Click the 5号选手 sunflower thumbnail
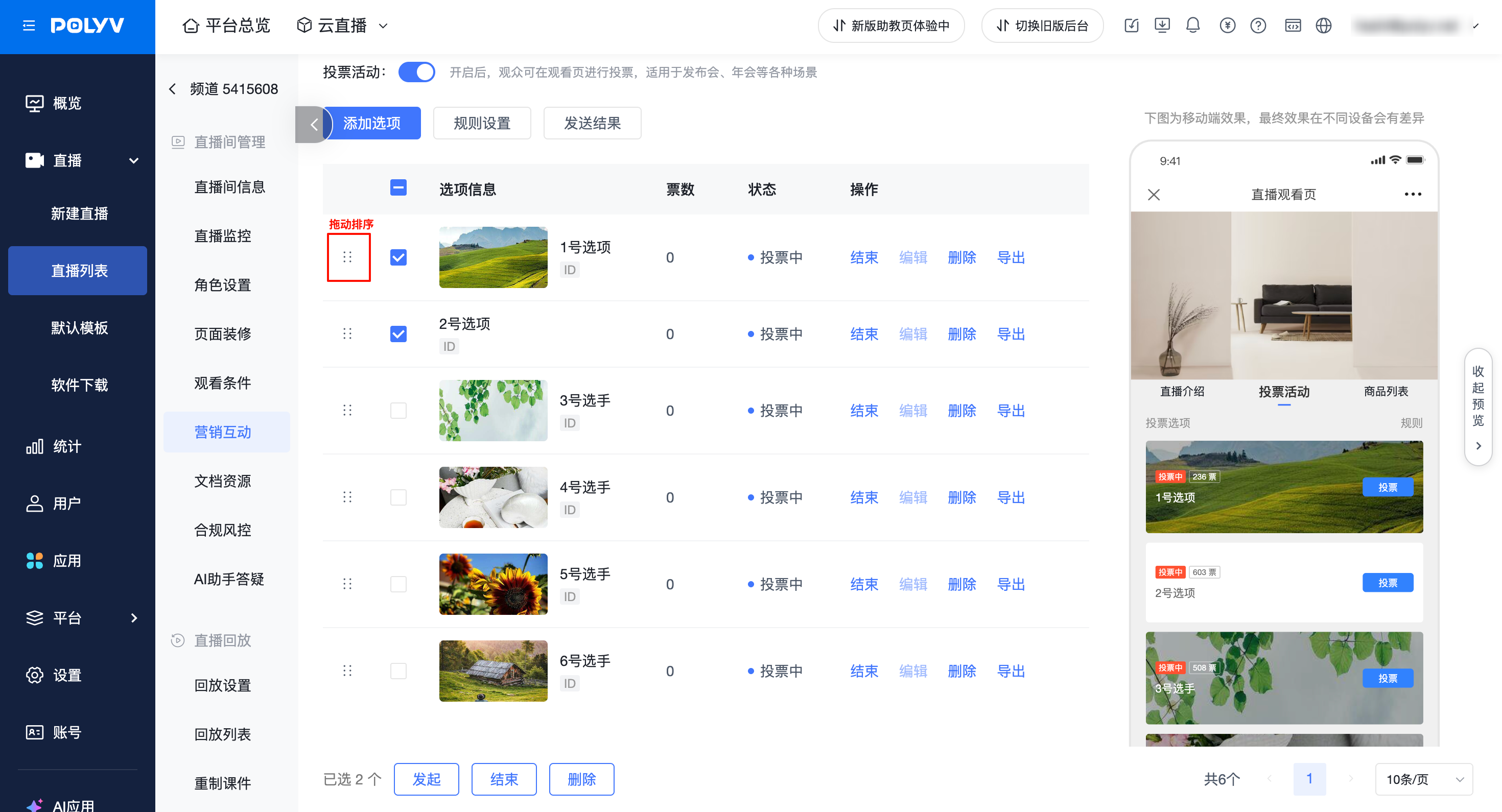Viewport: 1502px width, 812px height. coord(494,584)
